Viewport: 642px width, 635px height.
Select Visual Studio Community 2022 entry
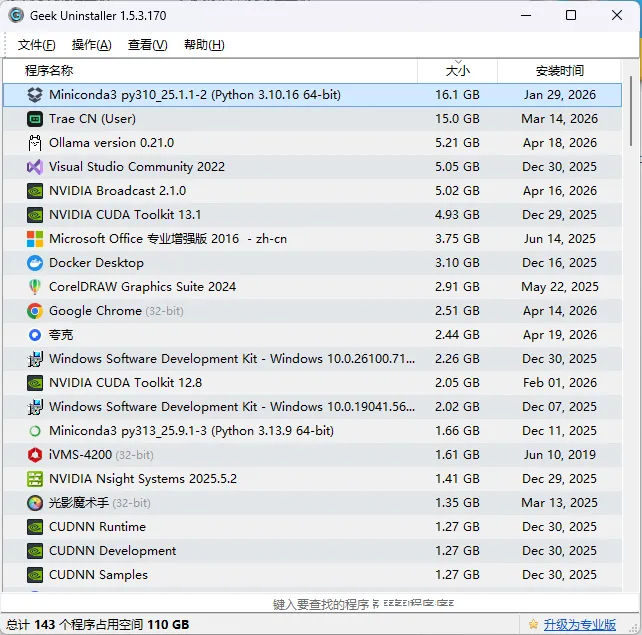click(137, 167)
